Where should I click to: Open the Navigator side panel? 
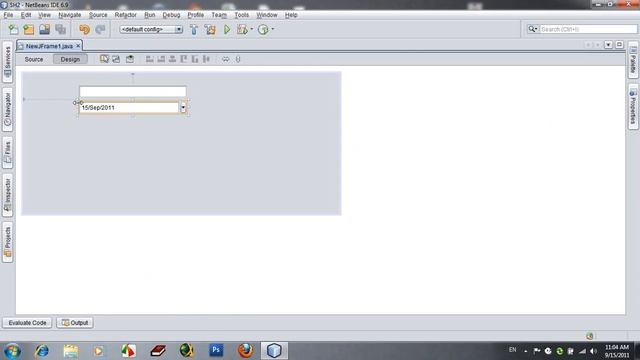click(7, 109)
